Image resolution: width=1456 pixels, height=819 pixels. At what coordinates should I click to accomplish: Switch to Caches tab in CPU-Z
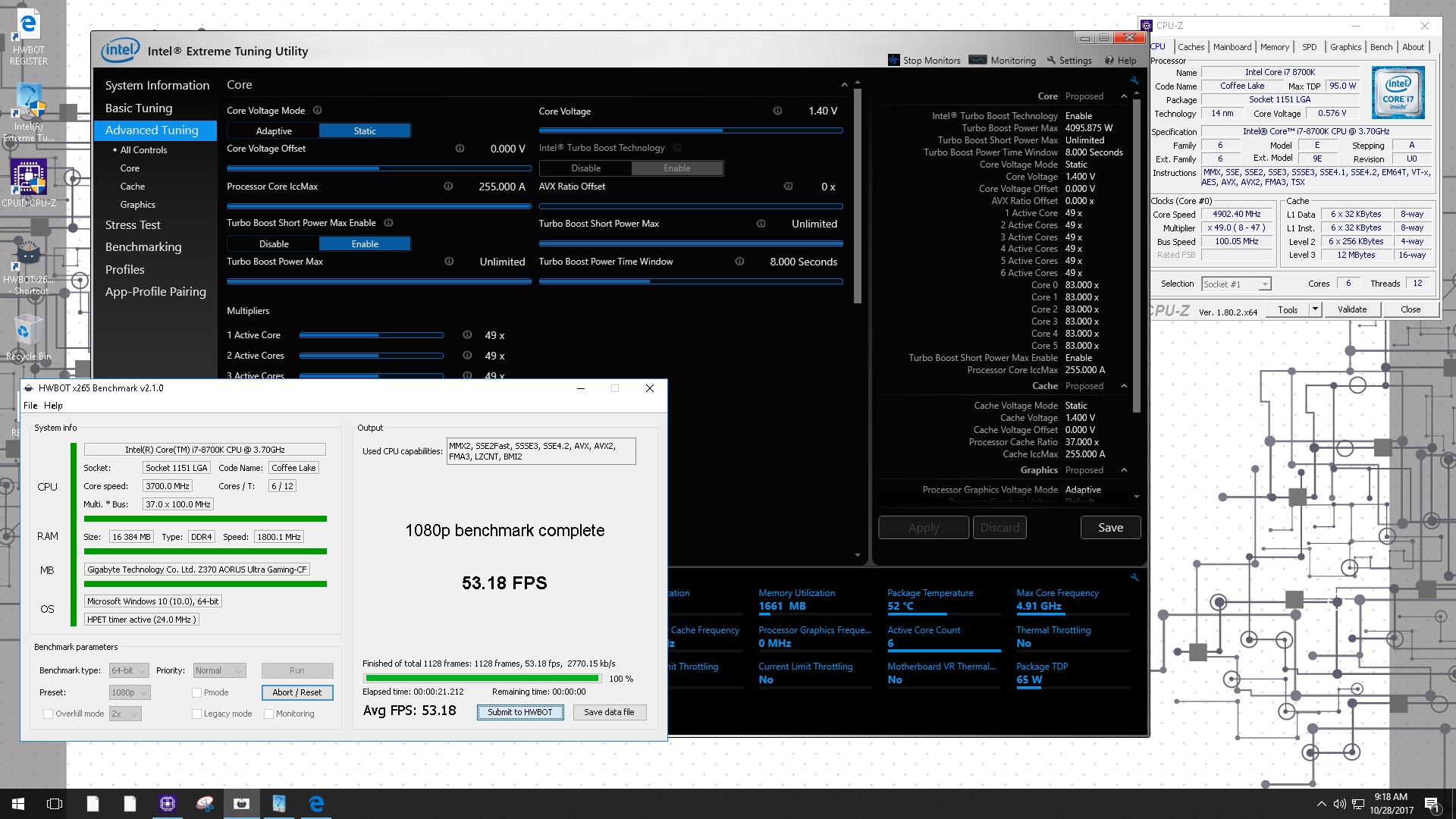coord(1191,47)
